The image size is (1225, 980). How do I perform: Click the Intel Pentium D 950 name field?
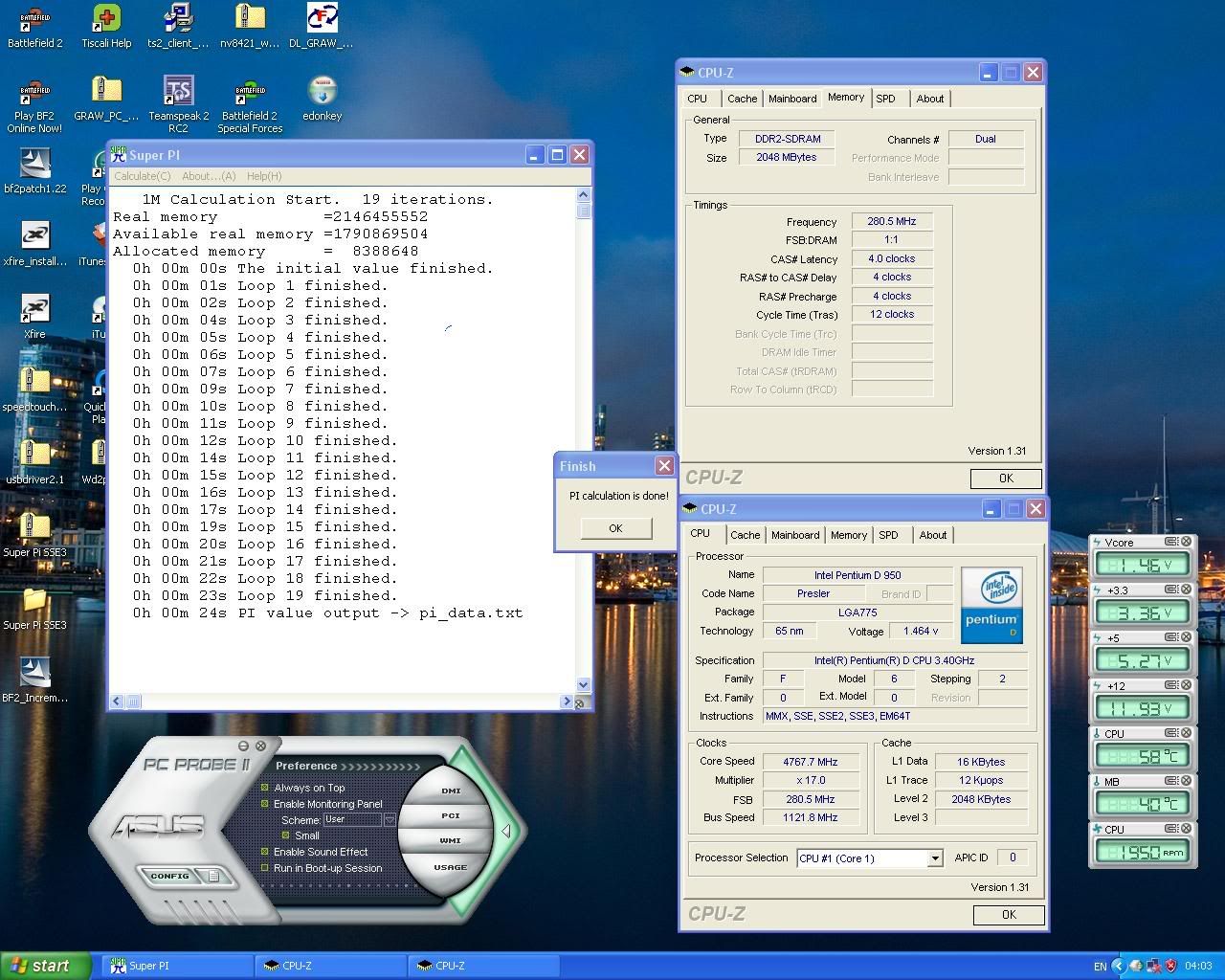pyautogui.click(x=857, y=575)
